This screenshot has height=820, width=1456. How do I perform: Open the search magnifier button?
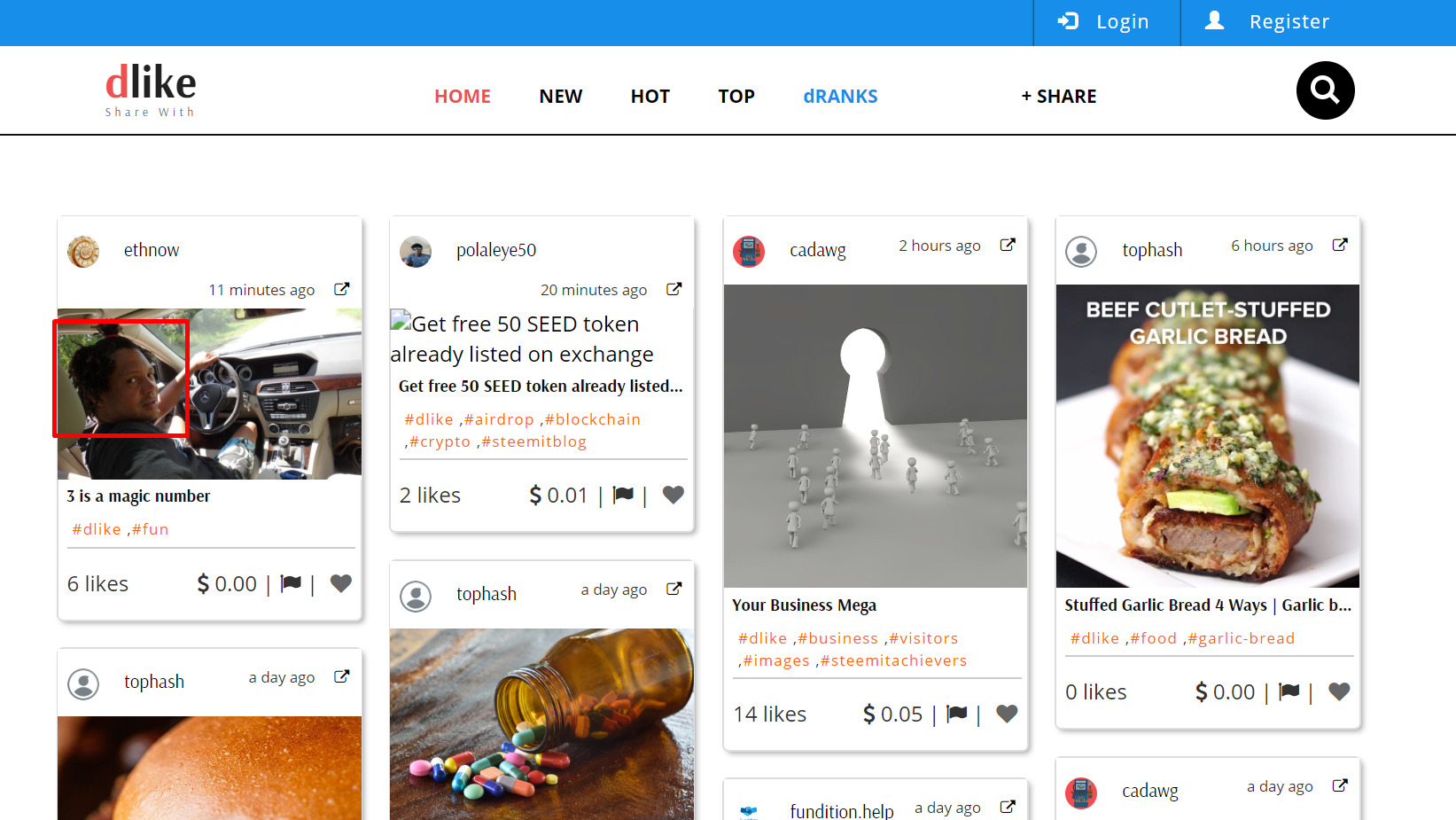pyautogui.click(x=1325, y=90)
